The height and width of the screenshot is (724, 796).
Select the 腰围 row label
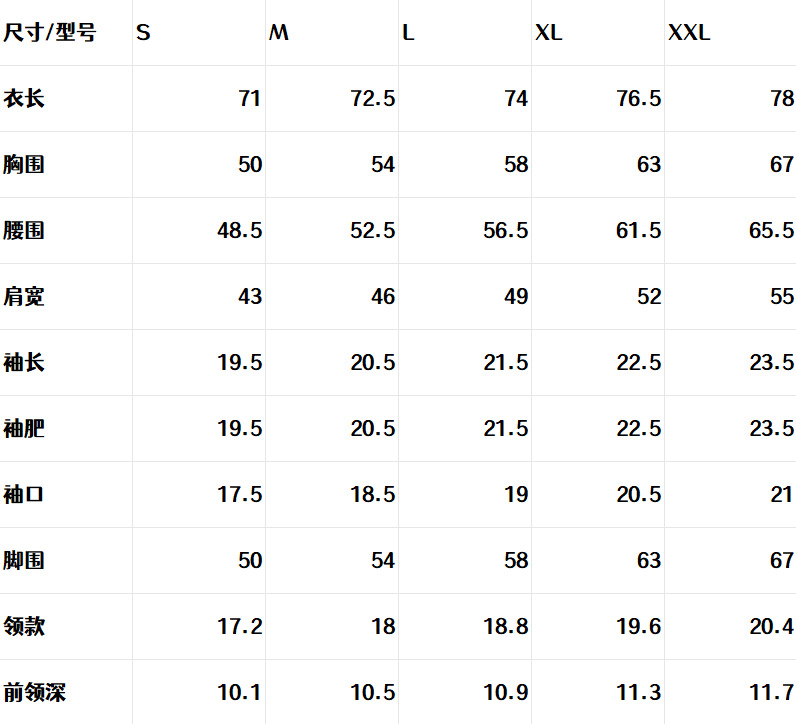[24, 231]
